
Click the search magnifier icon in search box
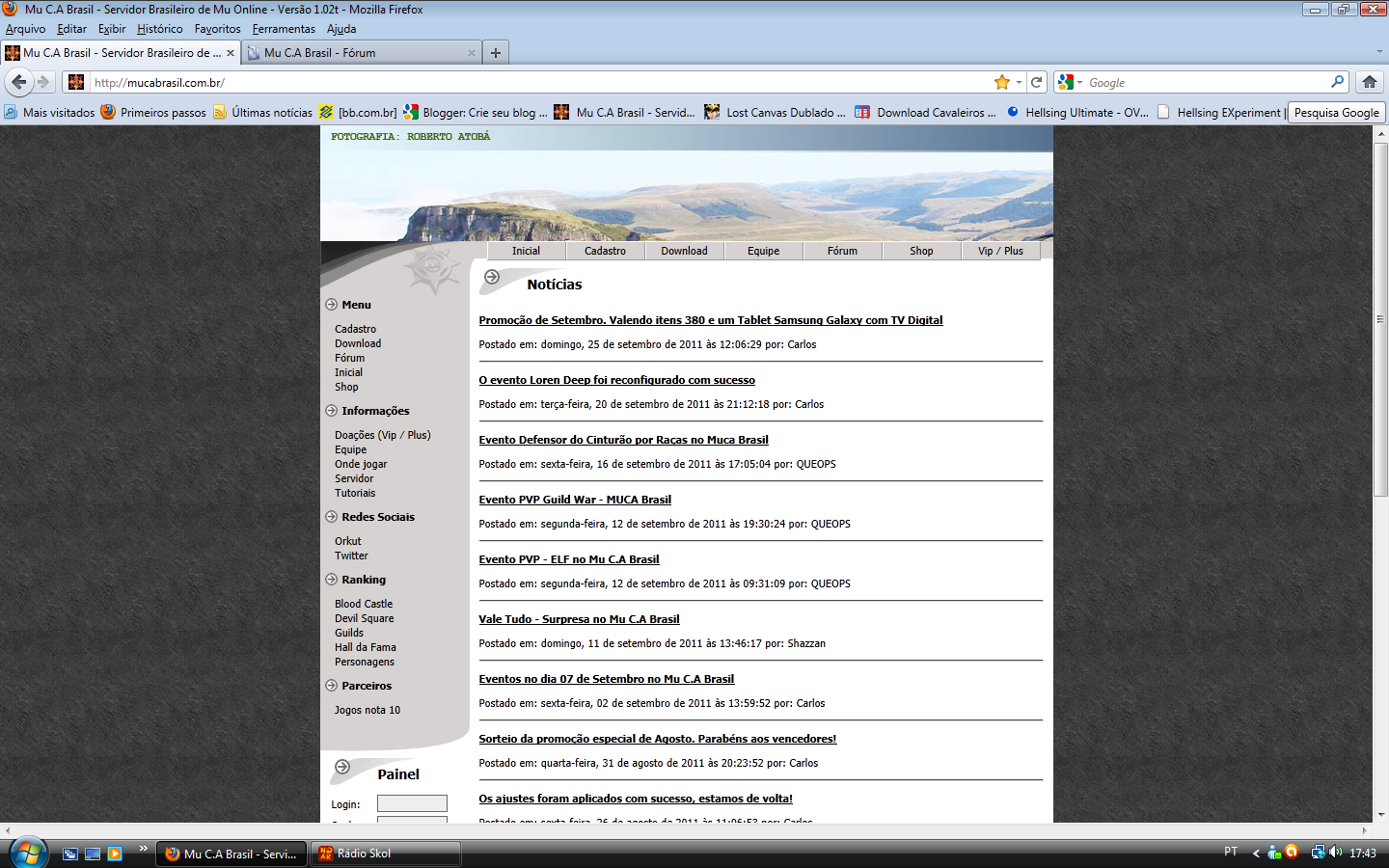(1337, 83)
